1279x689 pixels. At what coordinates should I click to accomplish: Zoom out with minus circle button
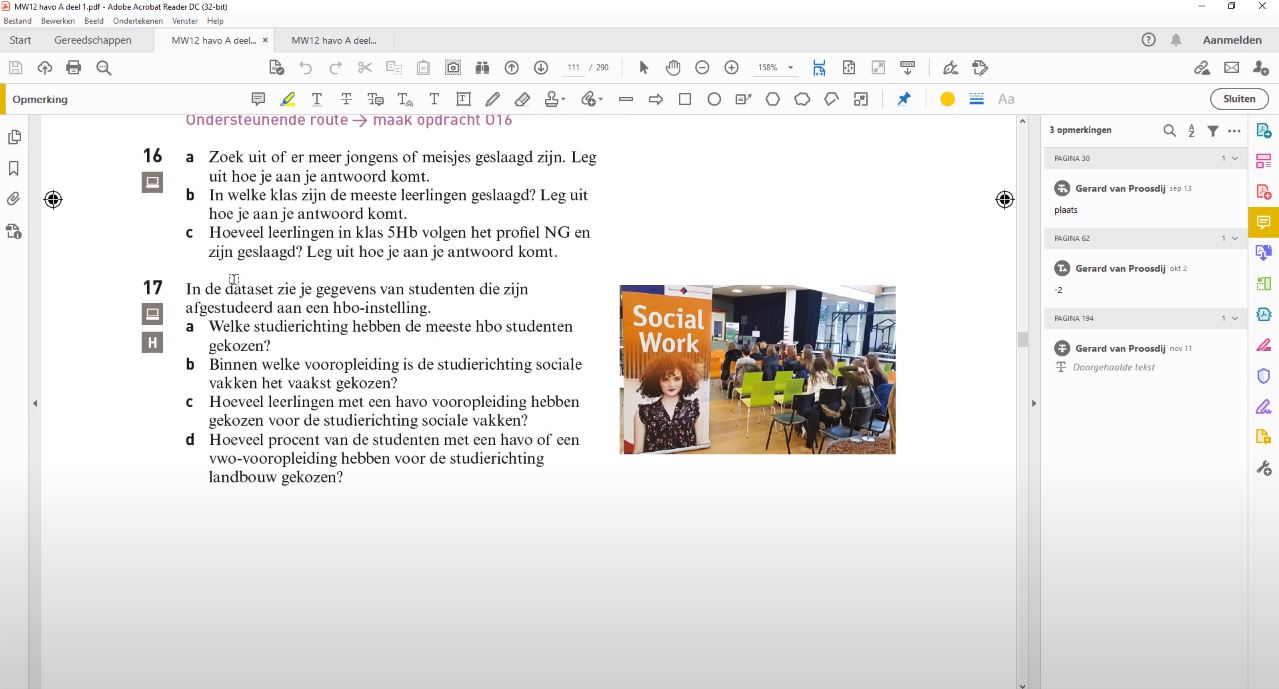coord(702,67)
